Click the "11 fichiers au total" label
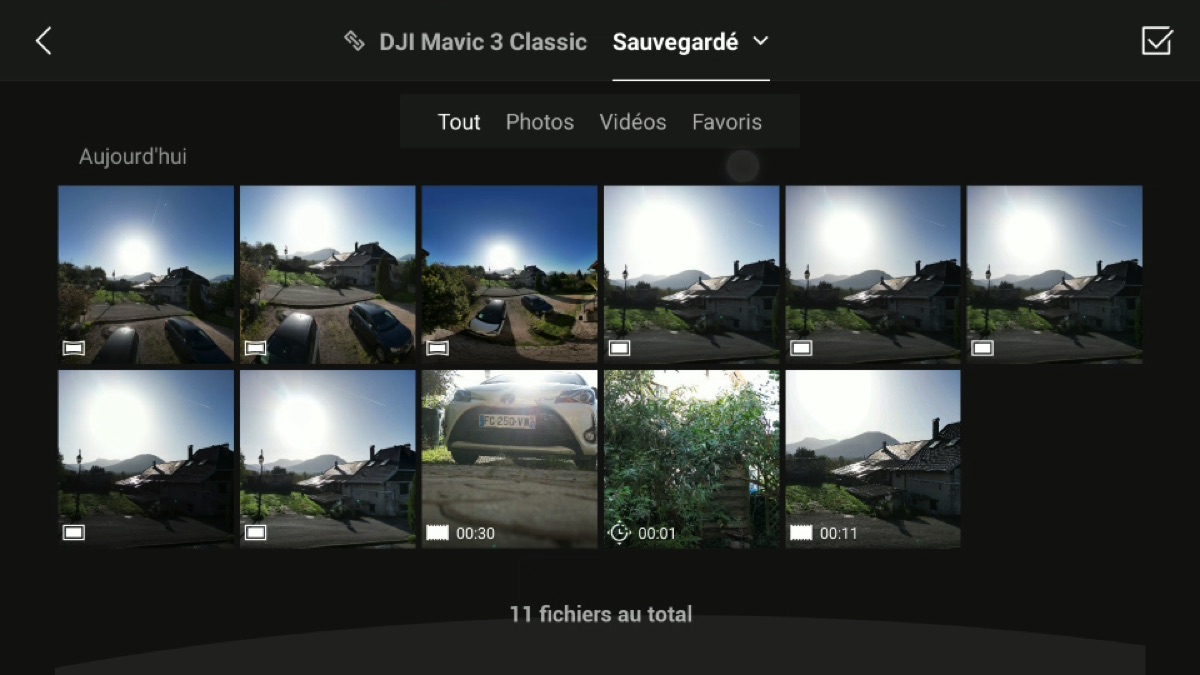1200x675 pixels. [x=601, y=614]
